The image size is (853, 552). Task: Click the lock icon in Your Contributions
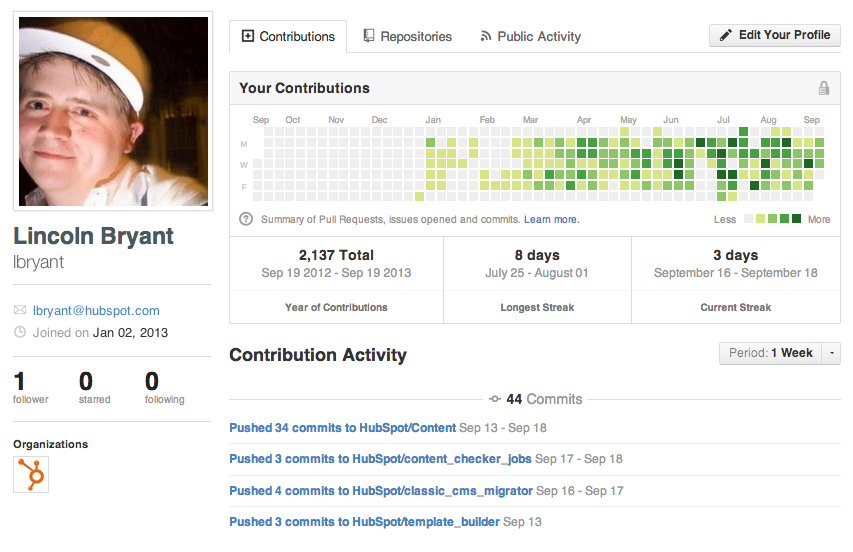(824, 88)
